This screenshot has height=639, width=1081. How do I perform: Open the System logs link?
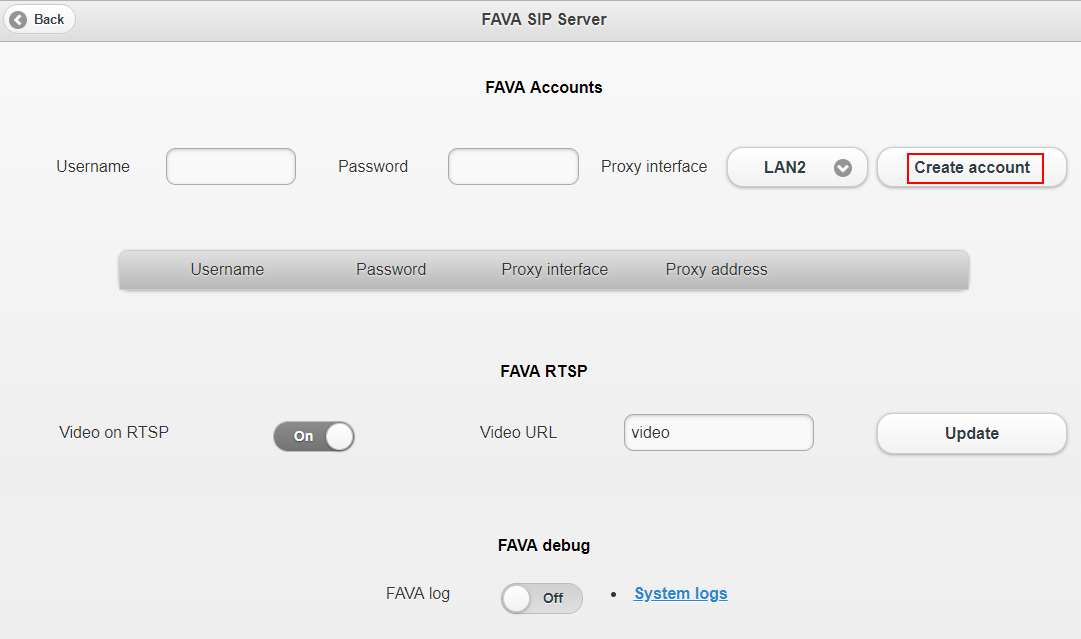pyautogui.click(x=680, y=593)
